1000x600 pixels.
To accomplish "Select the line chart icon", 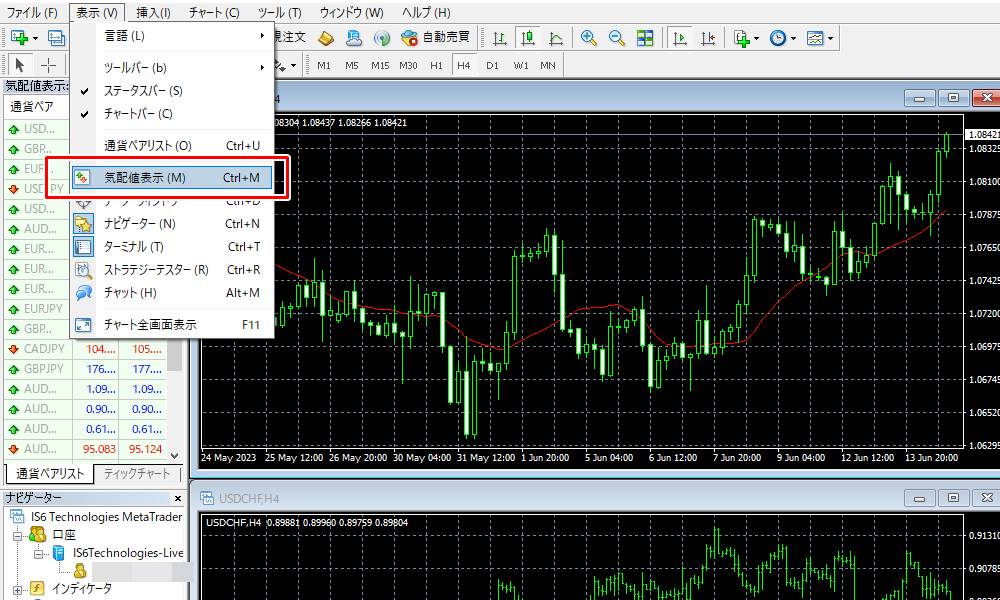I will click(556, 38).
